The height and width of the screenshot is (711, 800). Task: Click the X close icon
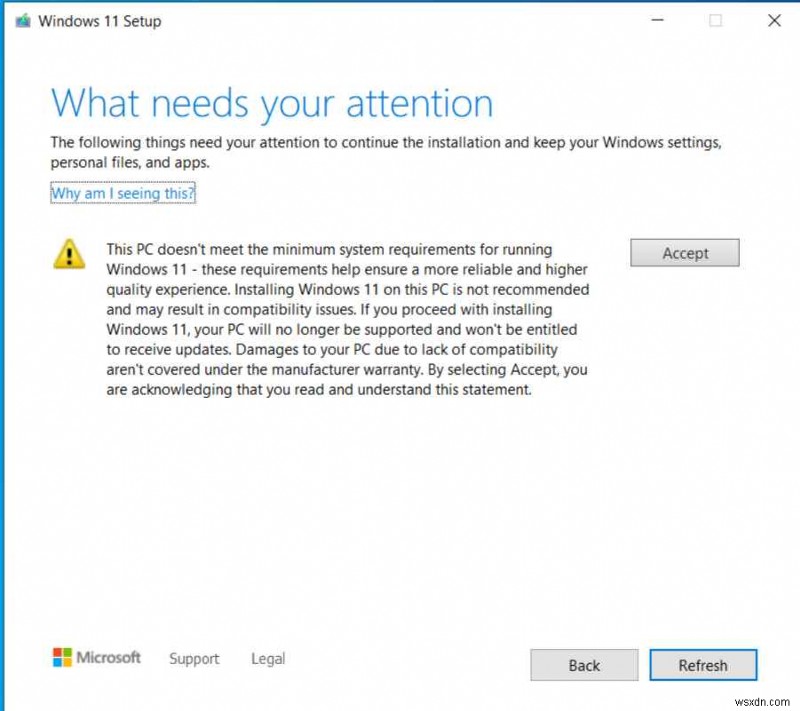click(775, 20)
